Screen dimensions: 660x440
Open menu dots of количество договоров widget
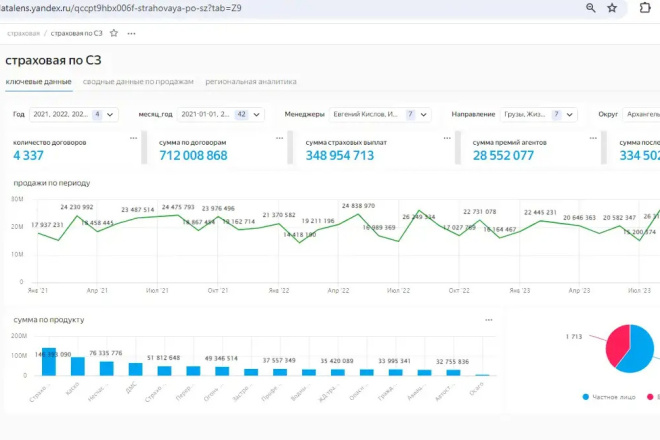click(133, 138)
